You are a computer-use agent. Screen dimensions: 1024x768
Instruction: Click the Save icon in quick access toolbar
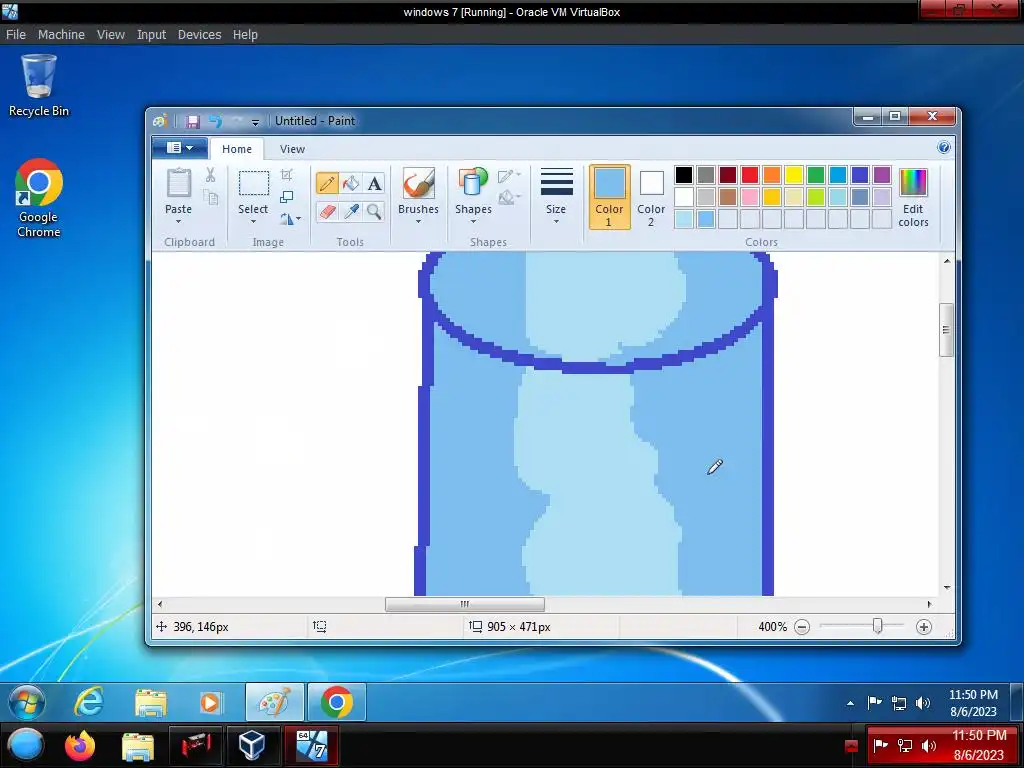[192, 121]
